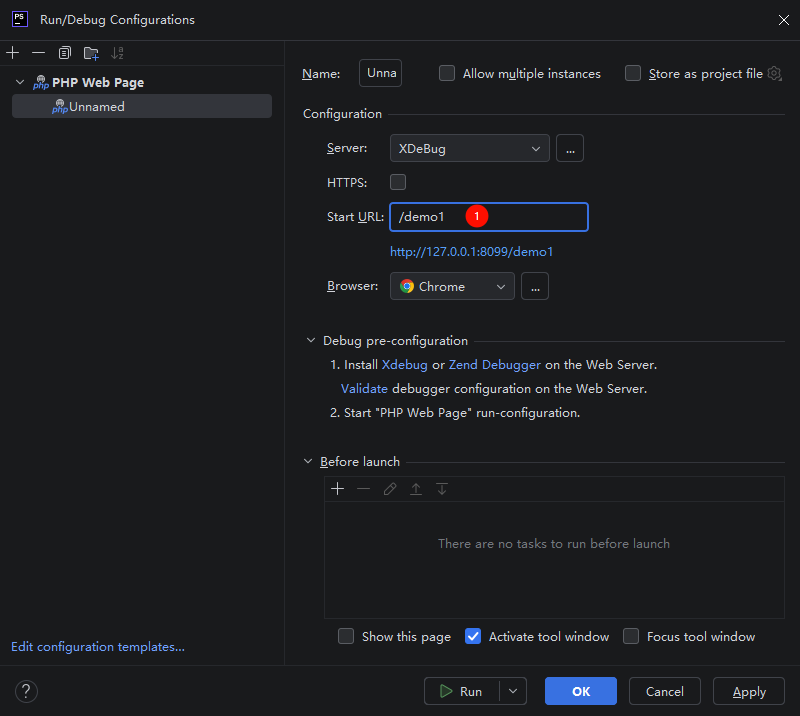Click the blue OK button
This screenshot has height=716, width=800.
(581, 691)
